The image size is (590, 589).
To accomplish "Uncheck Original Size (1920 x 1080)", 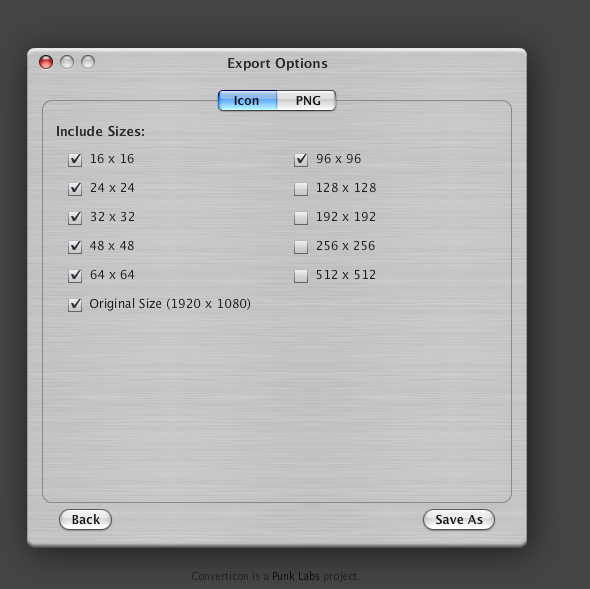I will tap(75, 305).
